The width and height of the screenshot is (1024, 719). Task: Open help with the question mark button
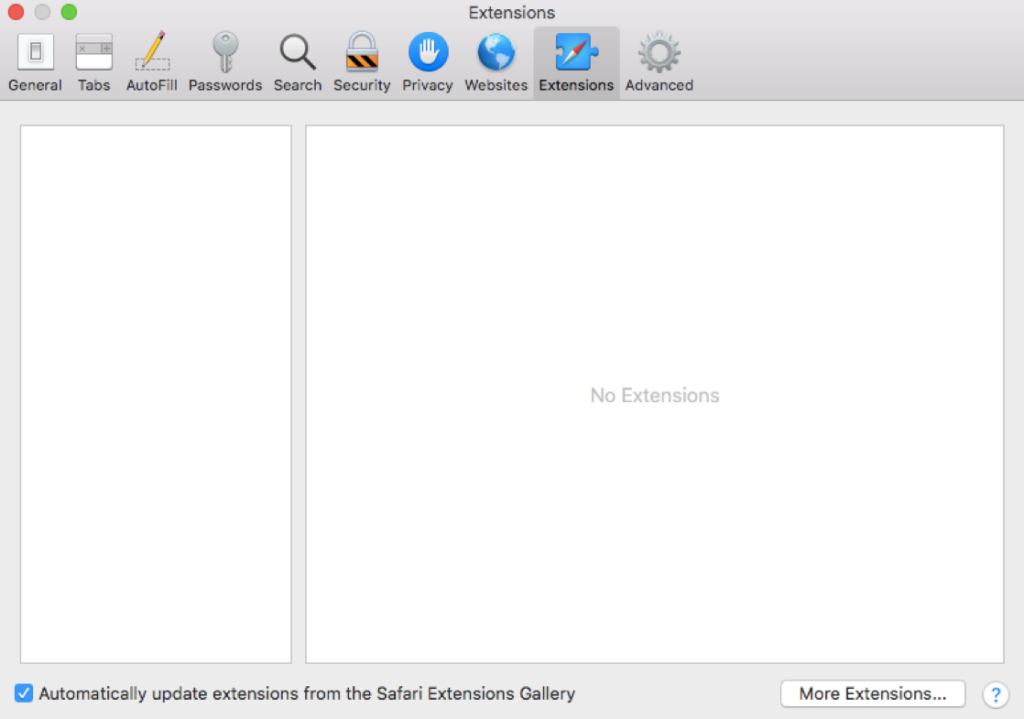[995, 694]
